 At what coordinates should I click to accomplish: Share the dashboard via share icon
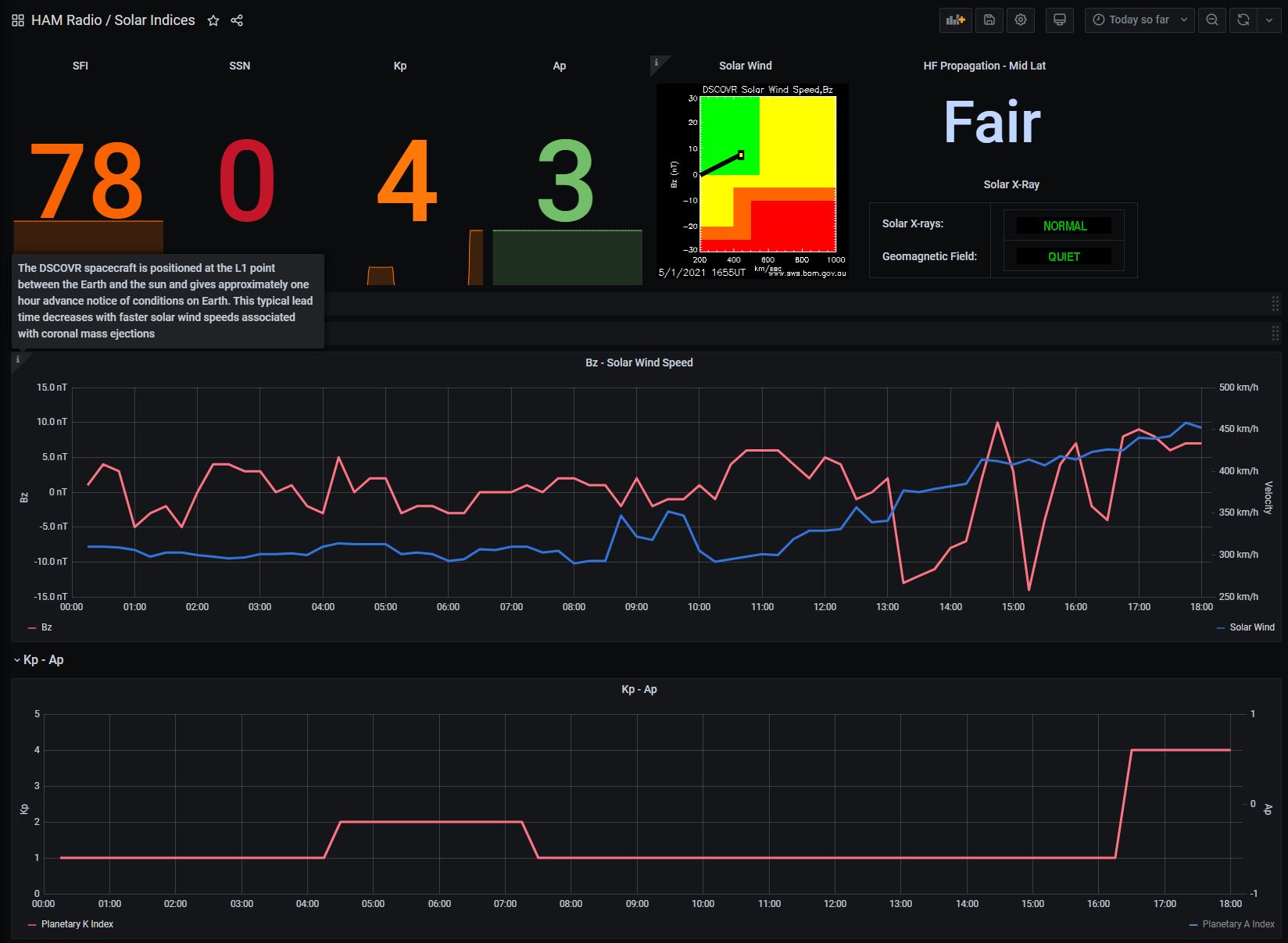tap(237, 20)
